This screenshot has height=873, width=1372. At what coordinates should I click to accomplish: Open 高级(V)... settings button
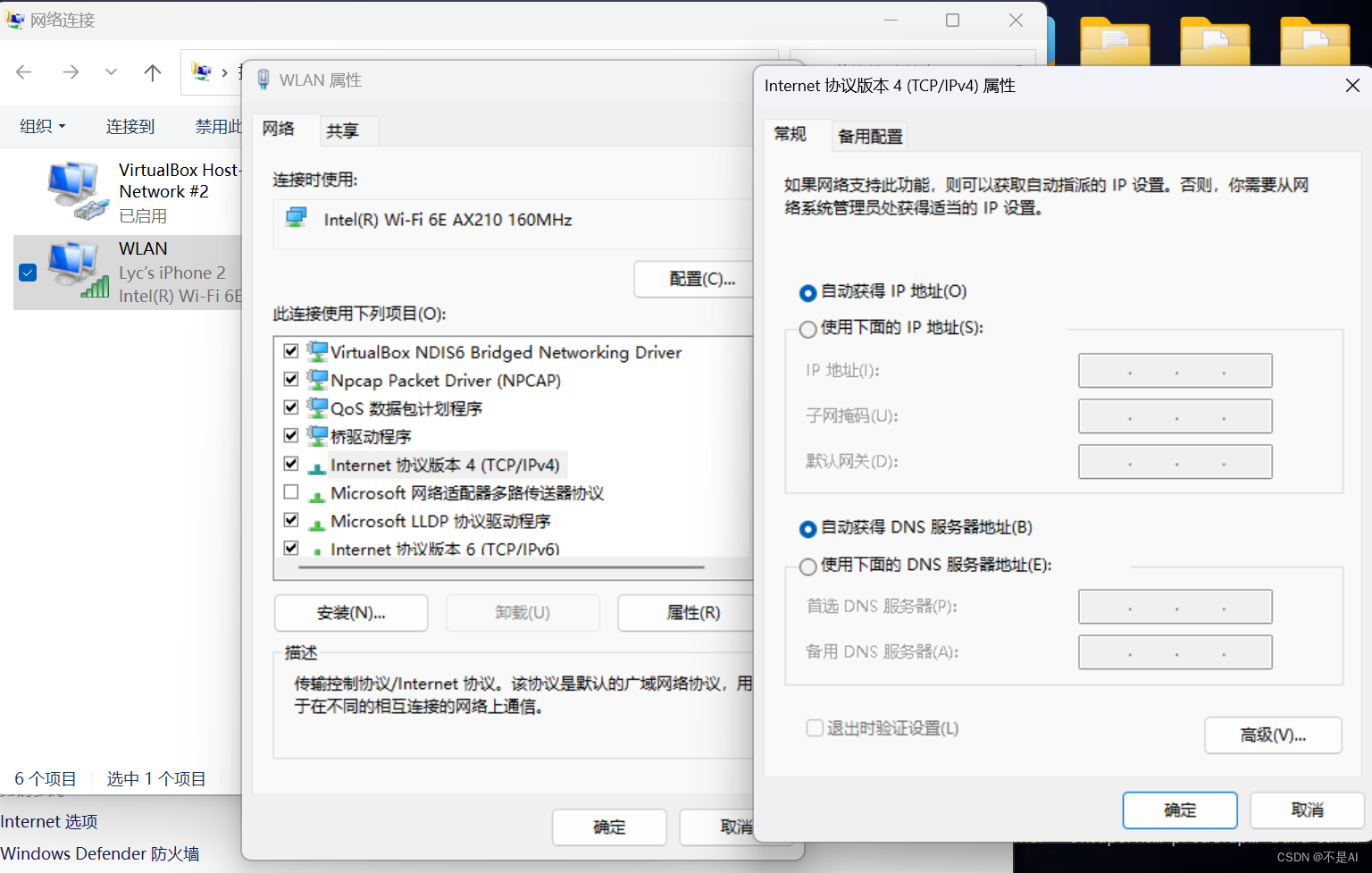coord(1273,735)
